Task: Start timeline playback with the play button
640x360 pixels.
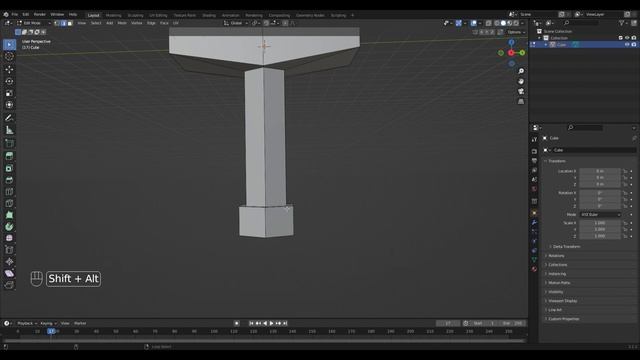Action: point(271,323)
